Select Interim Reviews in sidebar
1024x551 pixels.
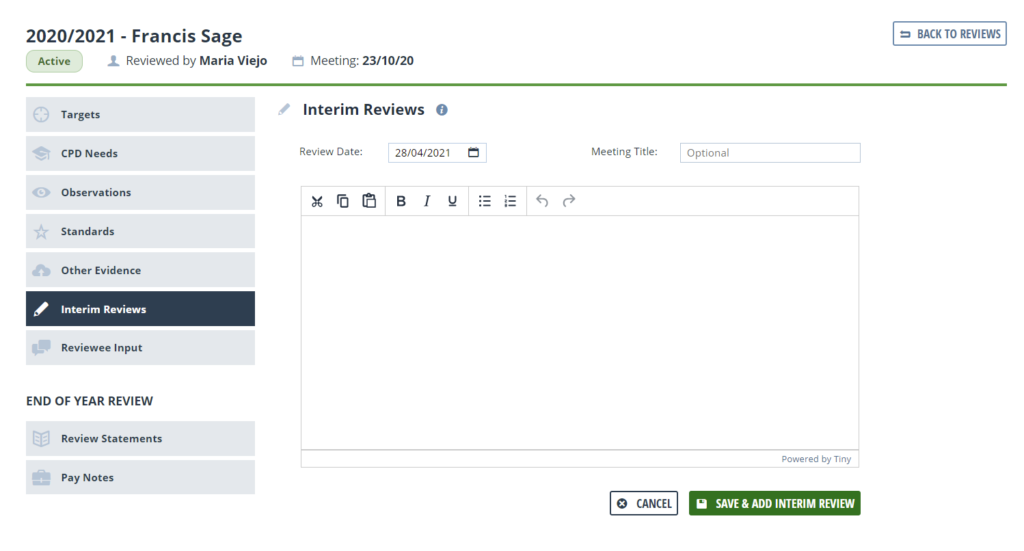pos(140,309)
